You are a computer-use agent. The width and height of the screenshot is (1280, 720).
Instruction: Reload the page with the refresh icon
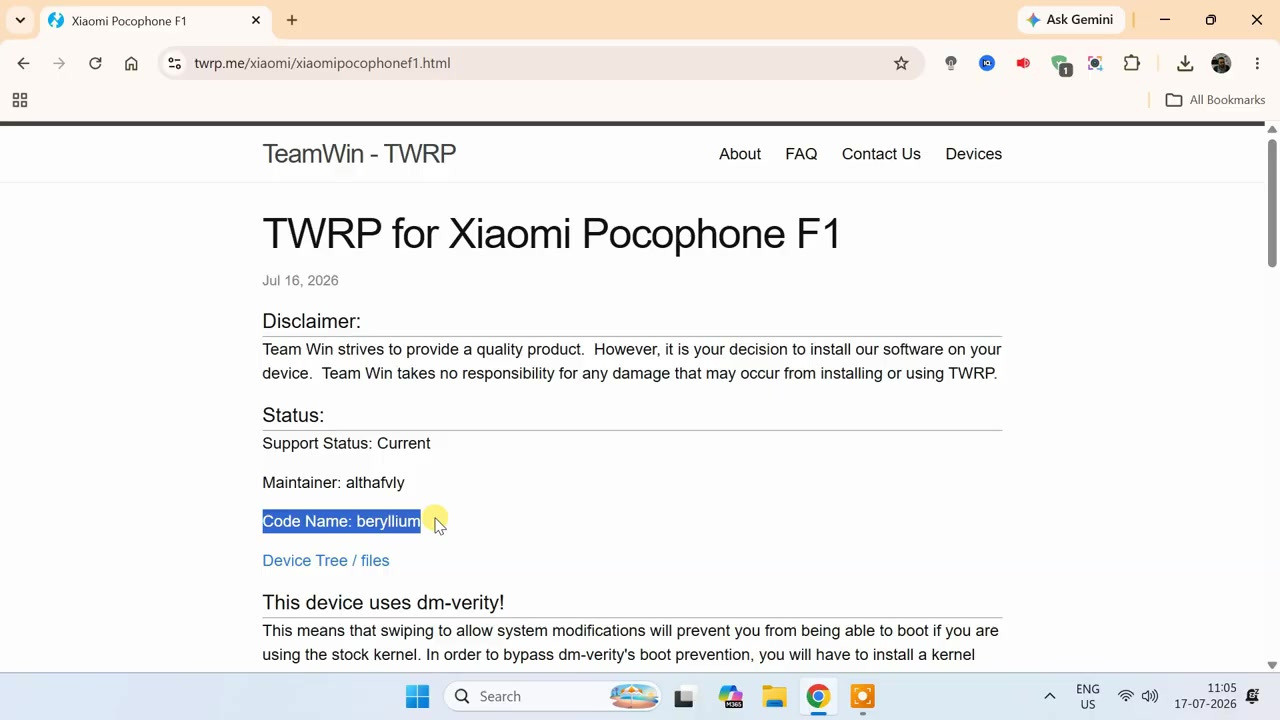(95, 63)
